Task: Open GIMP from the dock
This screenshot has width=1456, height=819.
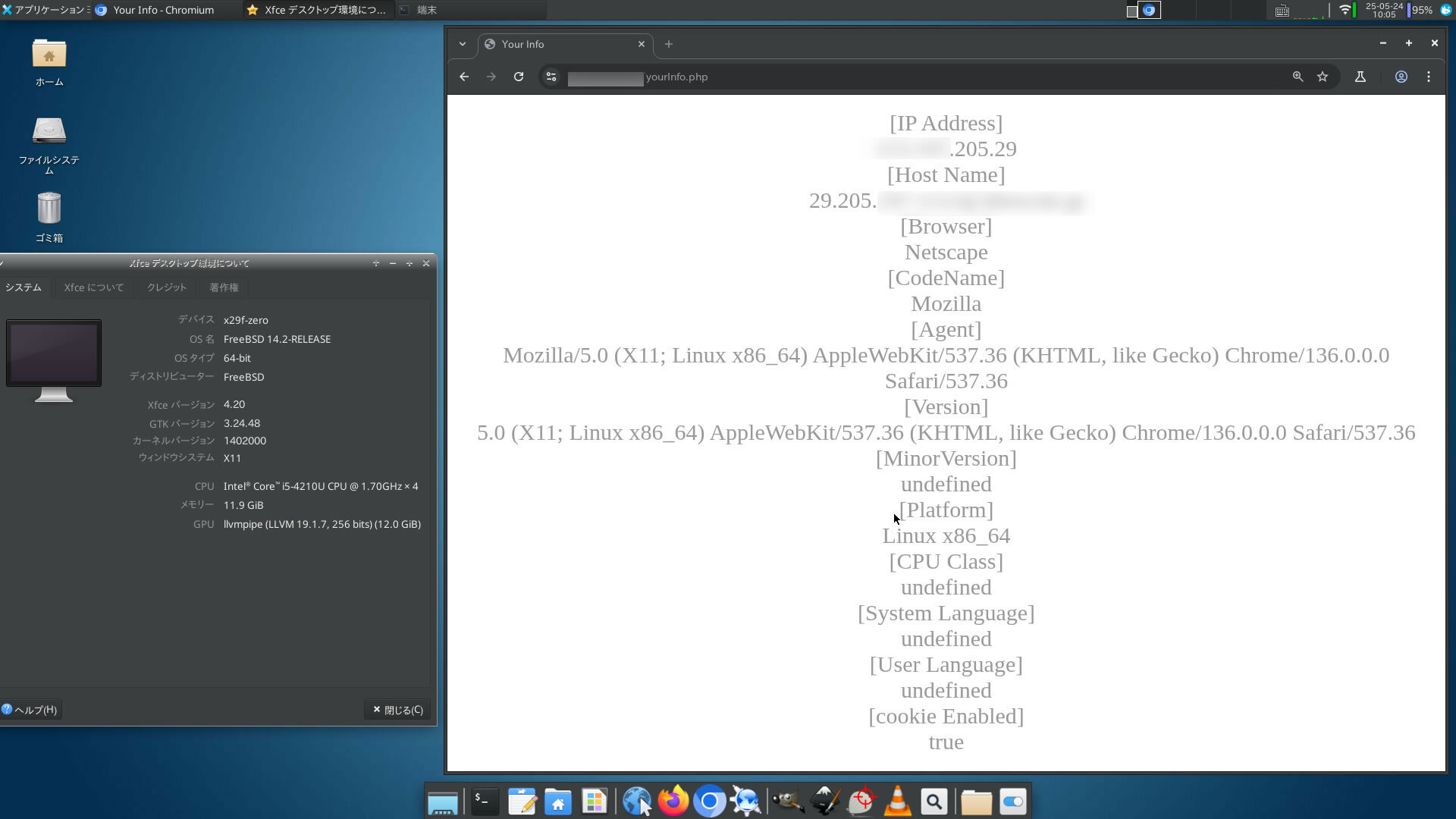Action: [788, 802]
